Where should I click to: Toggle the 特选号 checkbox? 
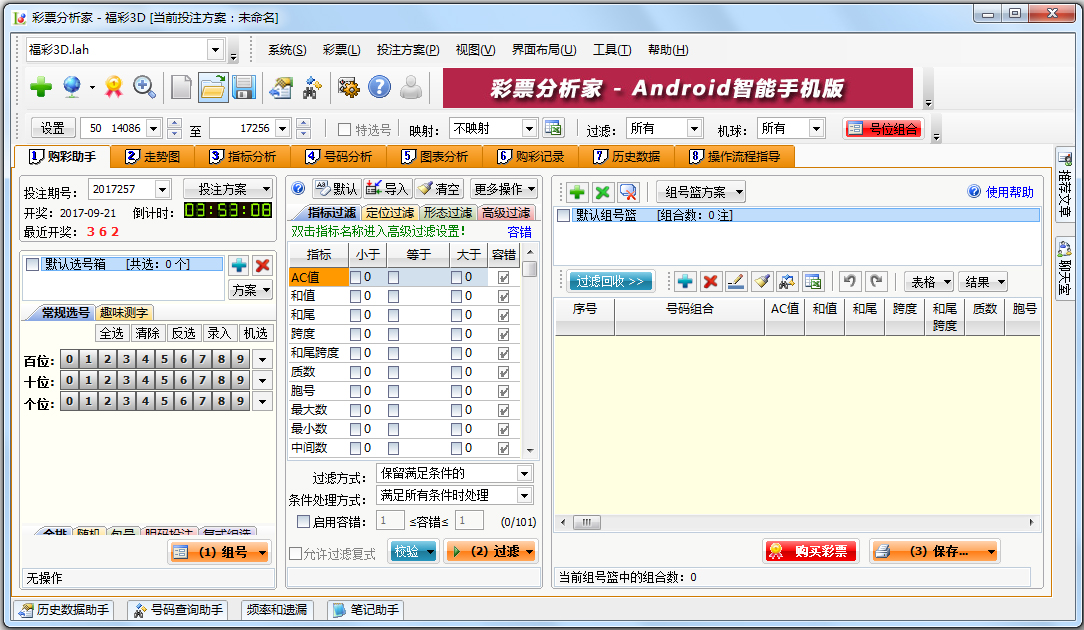point(345,129)
